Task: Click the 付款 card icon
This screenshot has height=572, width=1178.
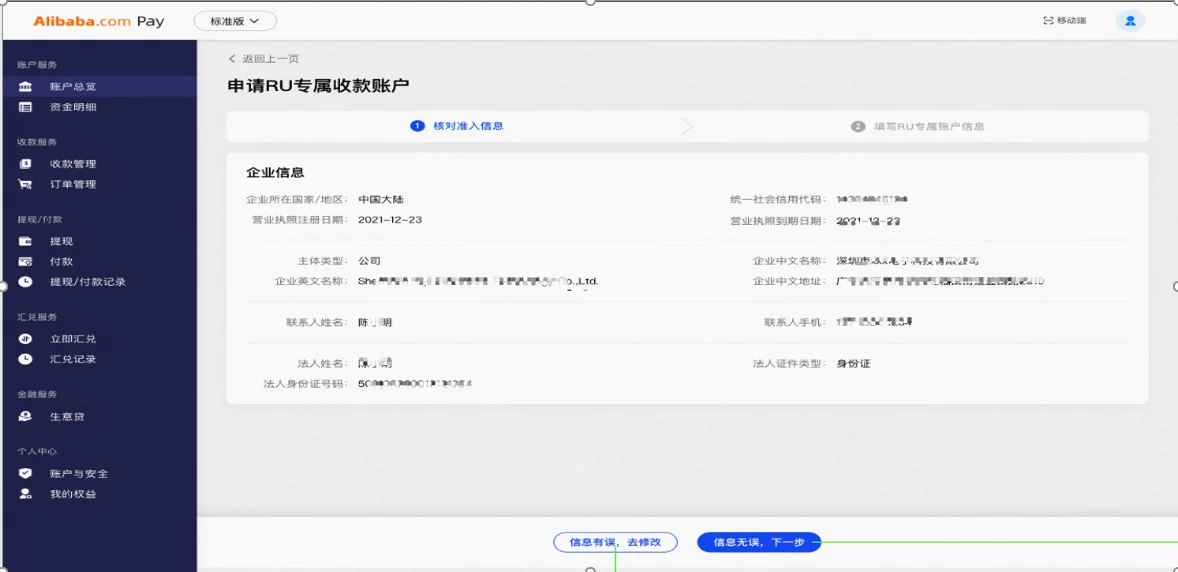Action: pos(26,261)
